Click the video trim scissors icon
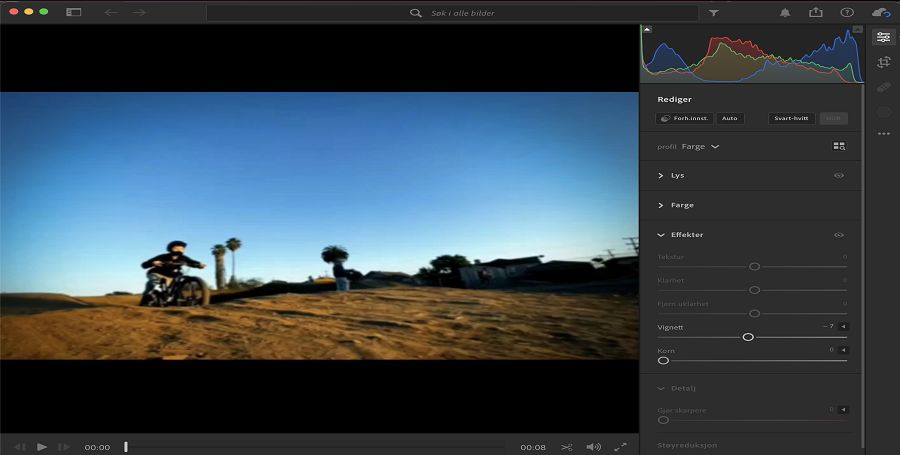The height and width of the screenshot is (455, 900). pyautogui.click(x=567, y=447)
